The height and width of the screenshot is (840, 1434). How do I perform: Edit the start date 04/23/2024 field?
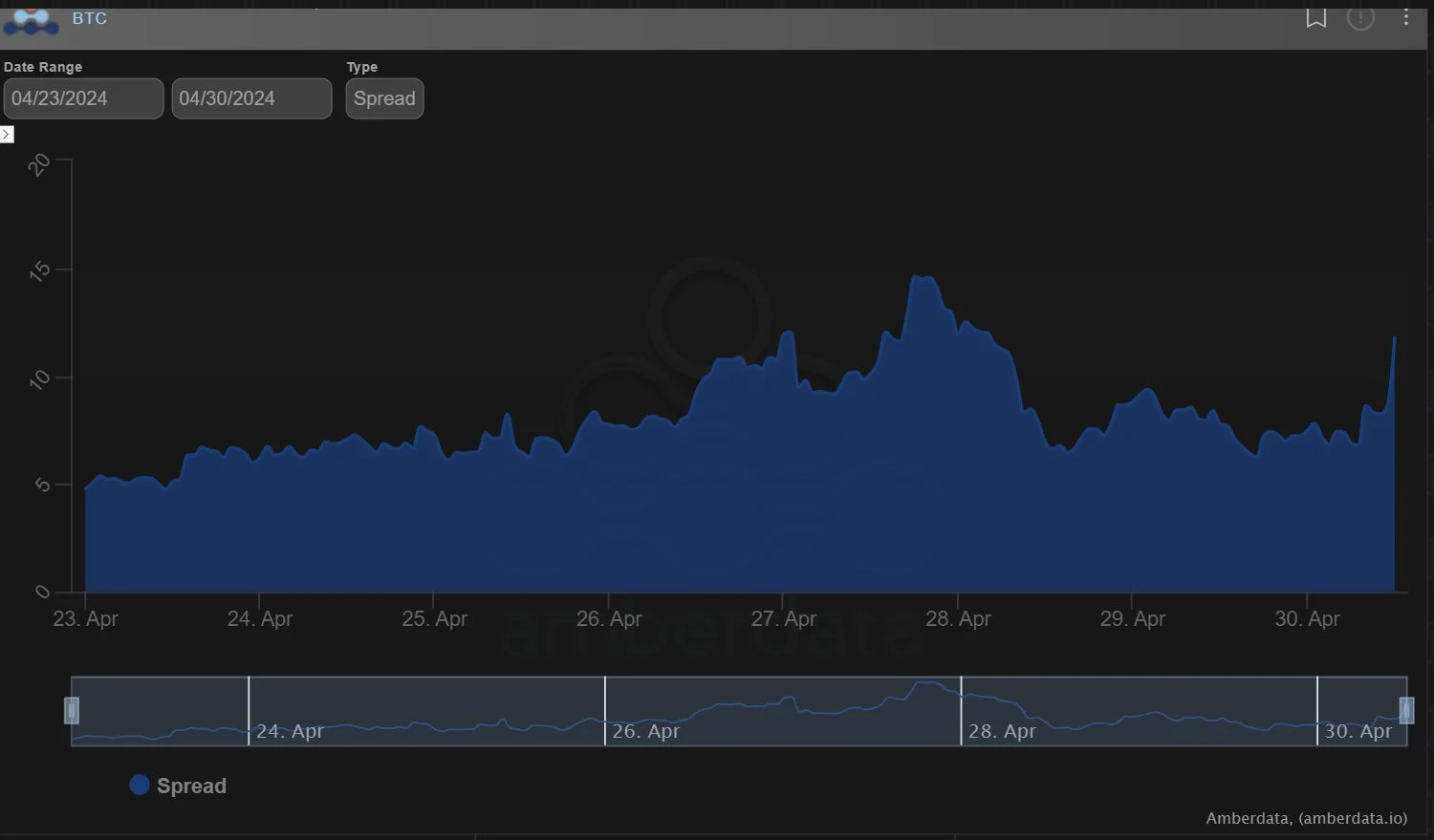83,98
